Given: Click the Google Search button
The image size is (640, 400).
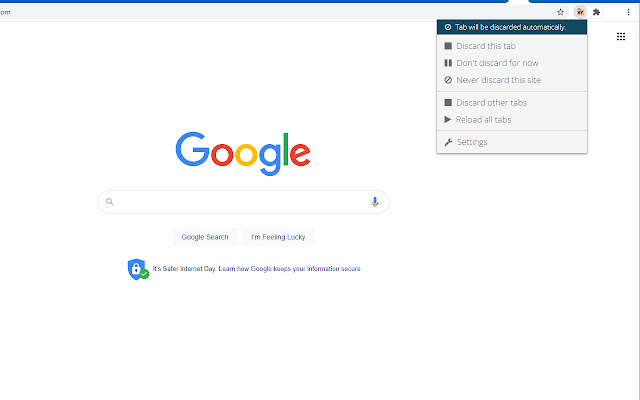Looking at the screenshot, I should 205,237.
